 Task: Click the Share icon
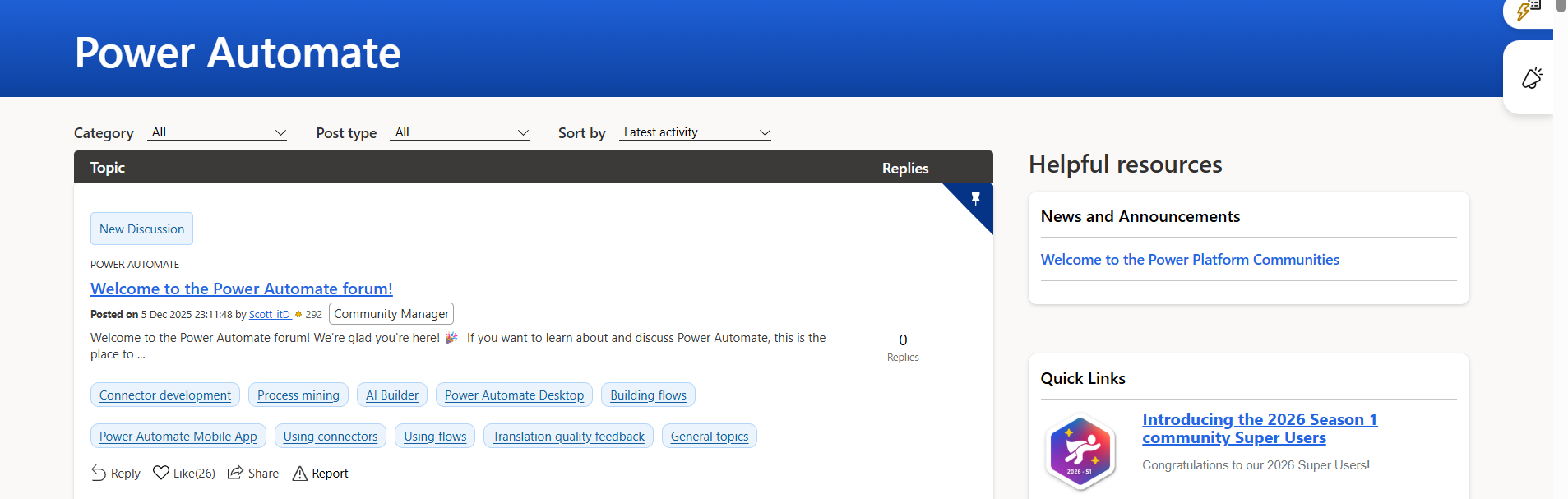tap(235, 472)
